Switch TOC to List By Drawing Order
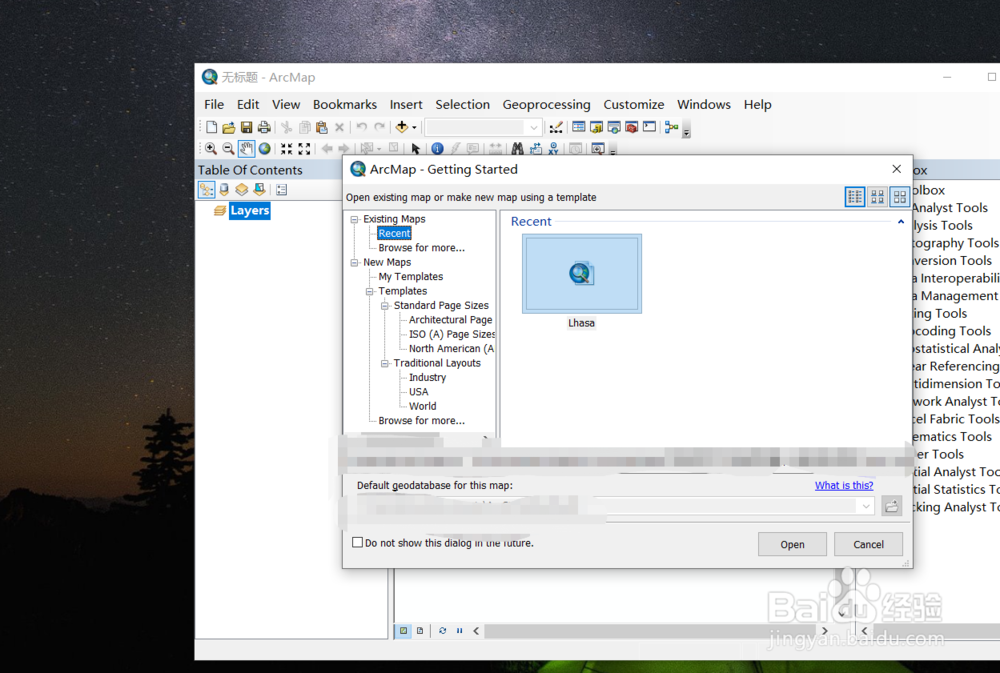The image size is (1000, 673). (x=206, y=189)
